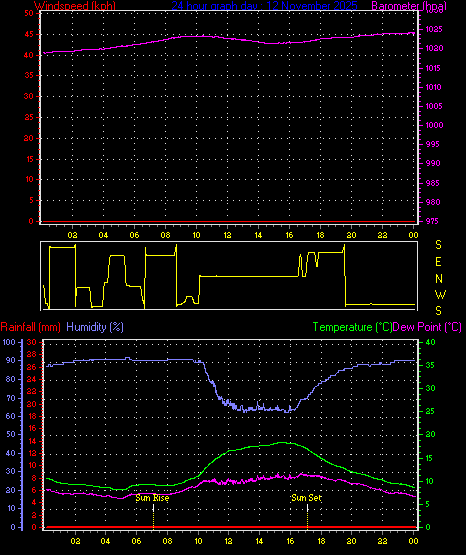
Task: Click the 'Windspeed (kph)' axis title
Action: point(75,5)
